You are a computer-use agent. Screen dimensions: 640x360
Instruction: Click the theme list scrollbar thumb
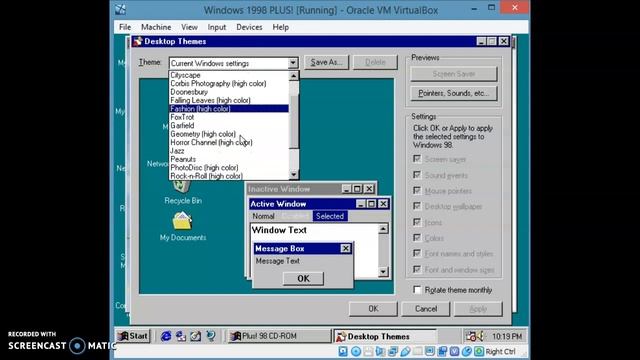tap(293, 121)
